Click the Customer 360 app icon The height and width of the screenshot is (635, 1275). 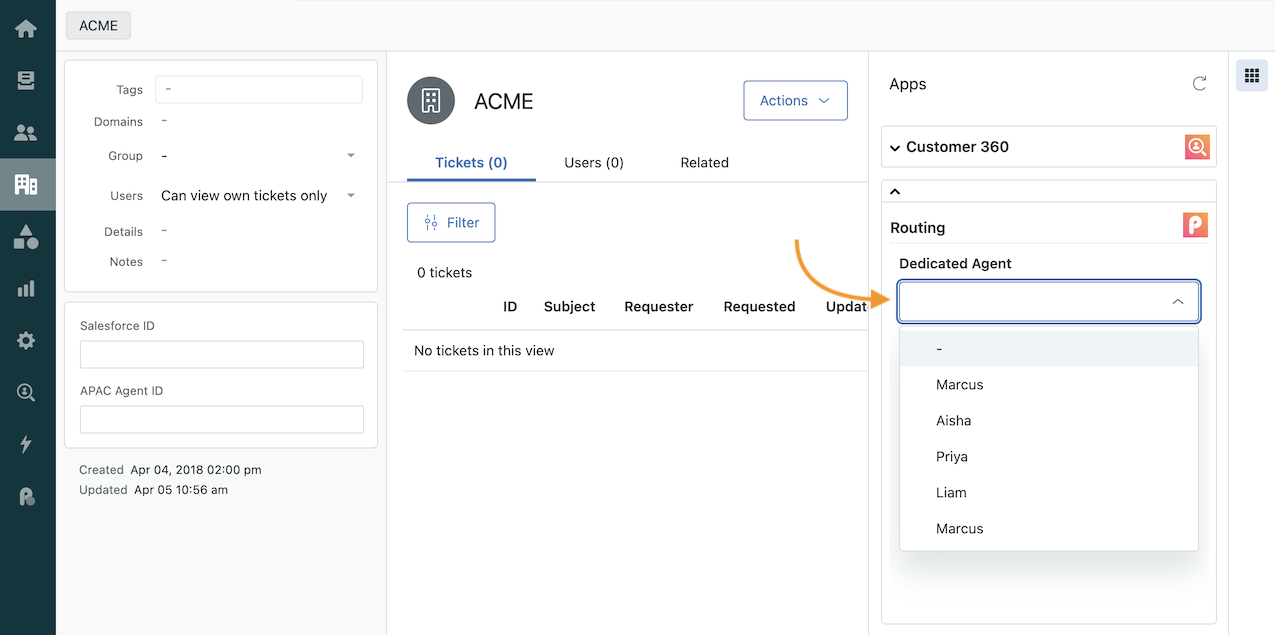tap(1197, 147)
